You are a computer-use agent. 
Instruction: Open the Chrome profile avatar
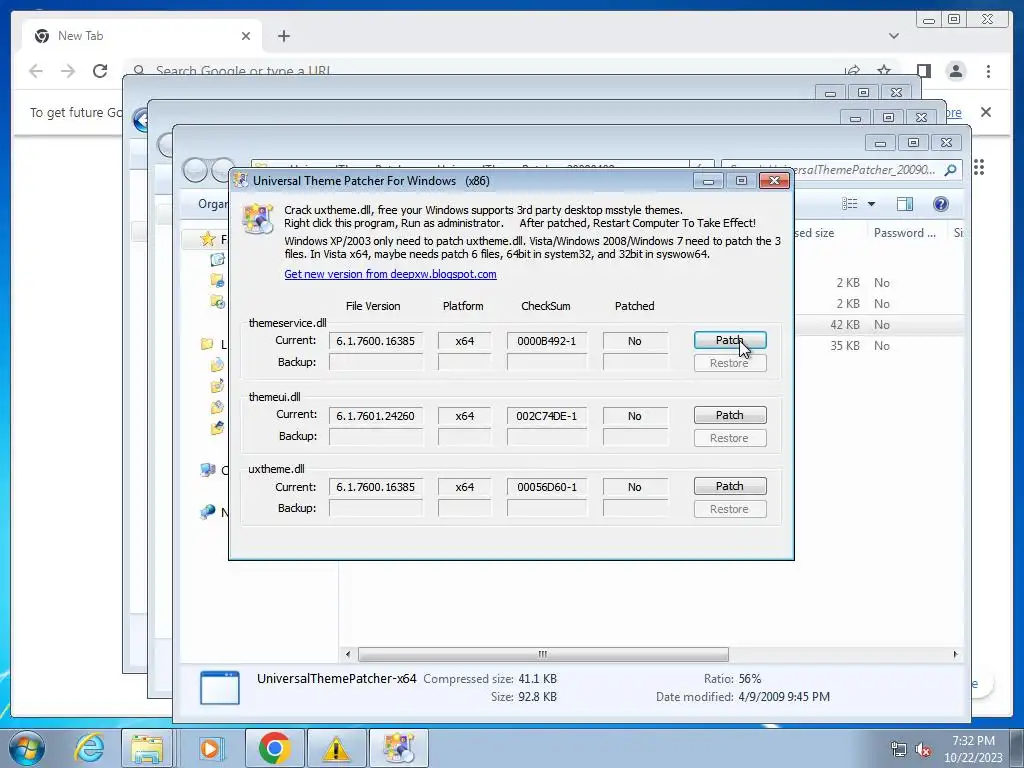(956, 71)
